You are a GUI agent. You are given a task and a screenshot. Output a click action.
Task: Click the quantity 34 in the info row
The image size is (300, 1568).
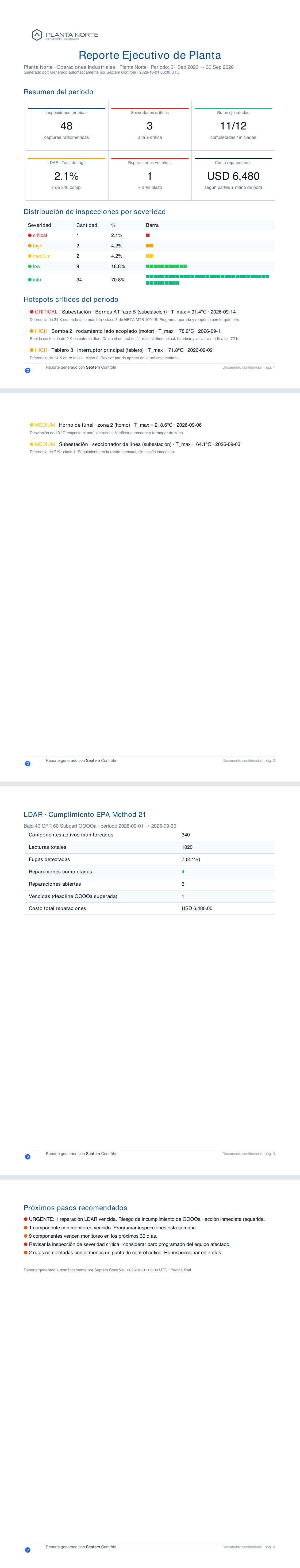coord(79,280)
